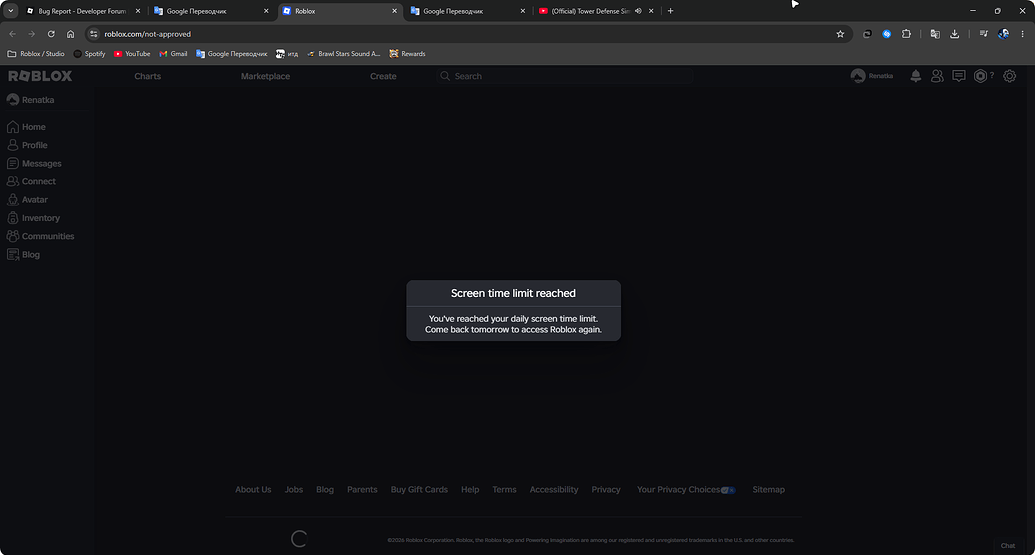Open the Gmail bookmark
1035x555 pixels.
click(x=174, y=53)
